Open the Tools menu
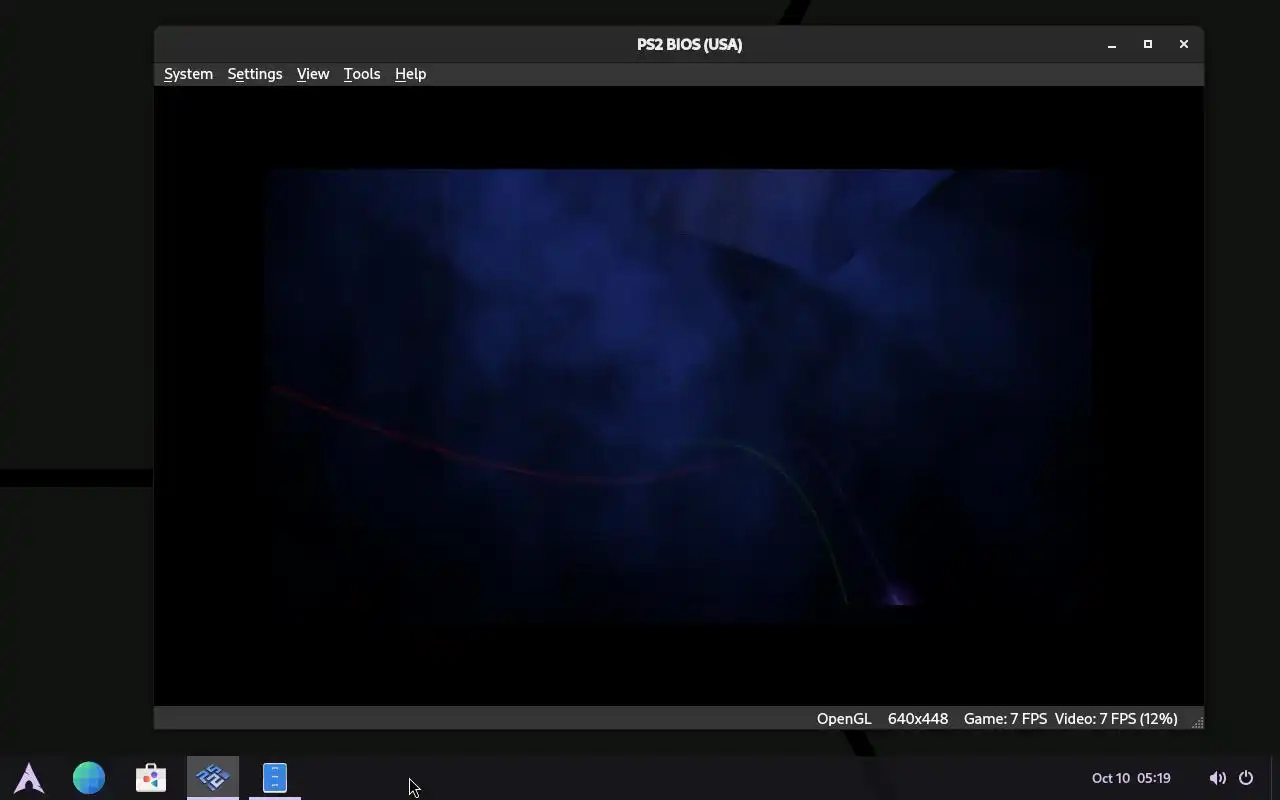This screenshot has width=1280, height=800. 362,74
